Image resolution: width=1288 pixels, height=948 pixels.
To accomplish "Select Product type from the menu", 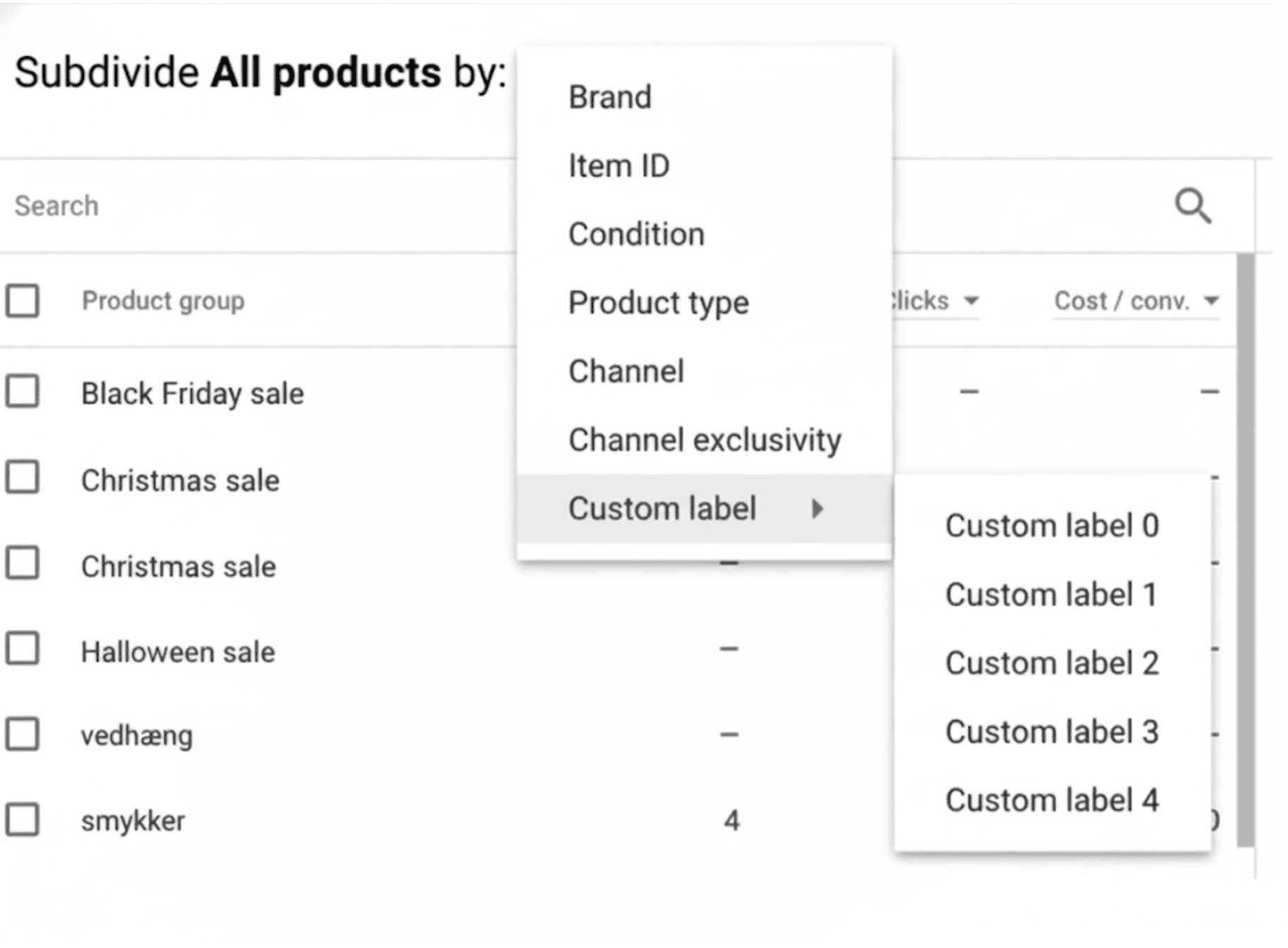I will (659, 302).
